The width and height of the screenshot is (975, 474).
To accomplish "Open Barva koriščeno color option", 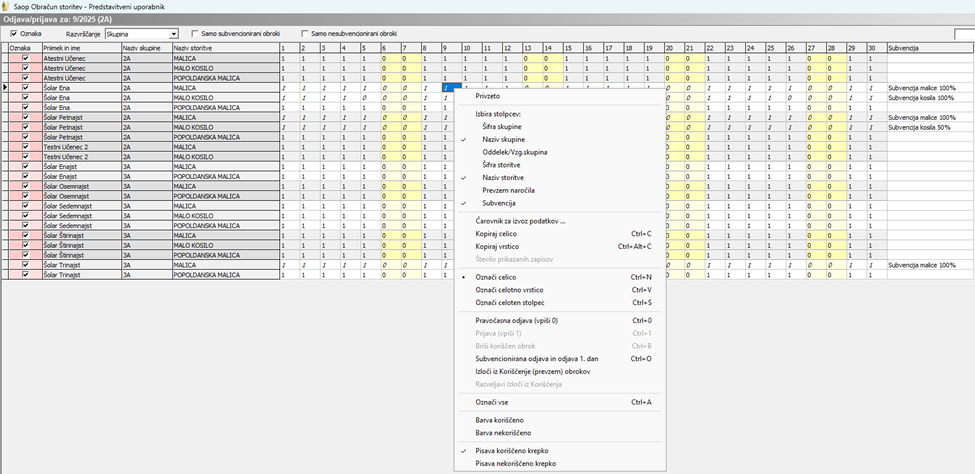I will point(499,421).
